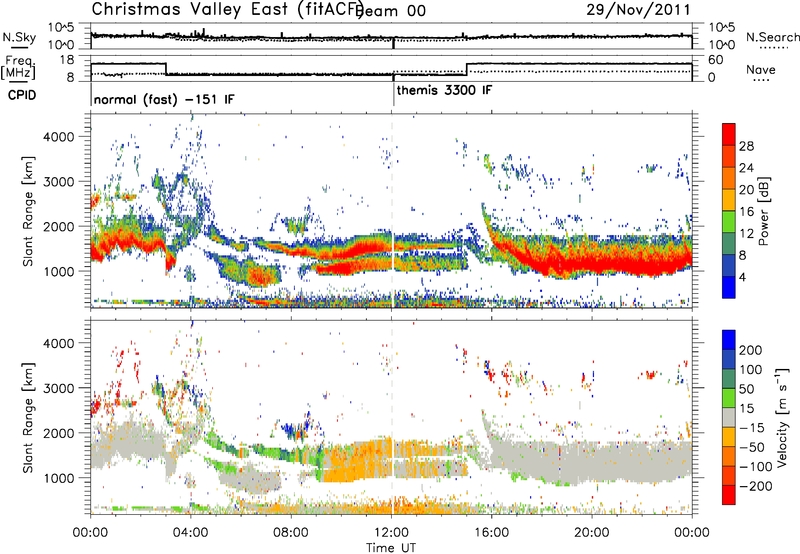Click the 08:00 time axis label
Viewport: 800px width, 554px height.
pyautogui.click(x=291, y=533)
